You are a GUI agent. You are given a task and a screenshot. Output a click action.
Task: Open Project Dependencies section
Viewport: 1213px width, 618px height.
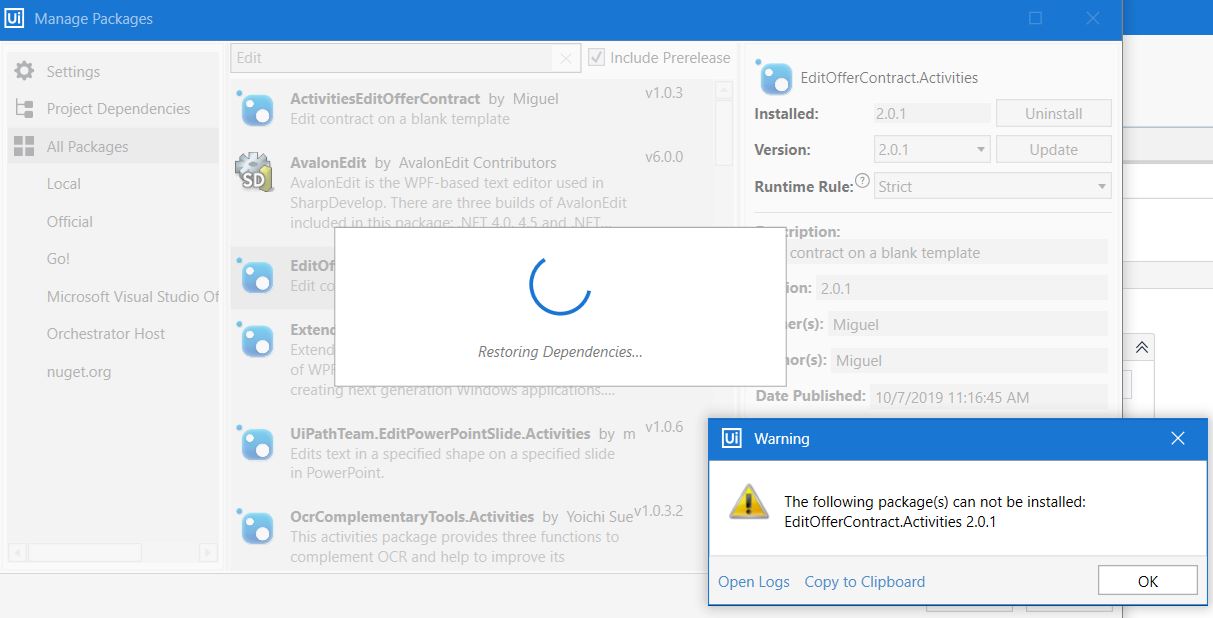pyautogui.click(x=118, y=109)
